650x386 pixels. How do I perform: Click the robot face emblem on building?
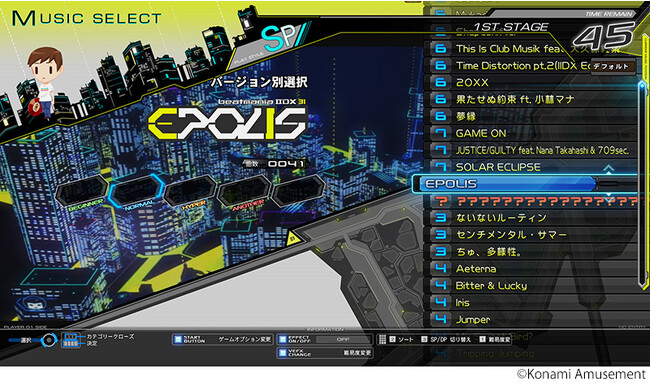[34, 305]
